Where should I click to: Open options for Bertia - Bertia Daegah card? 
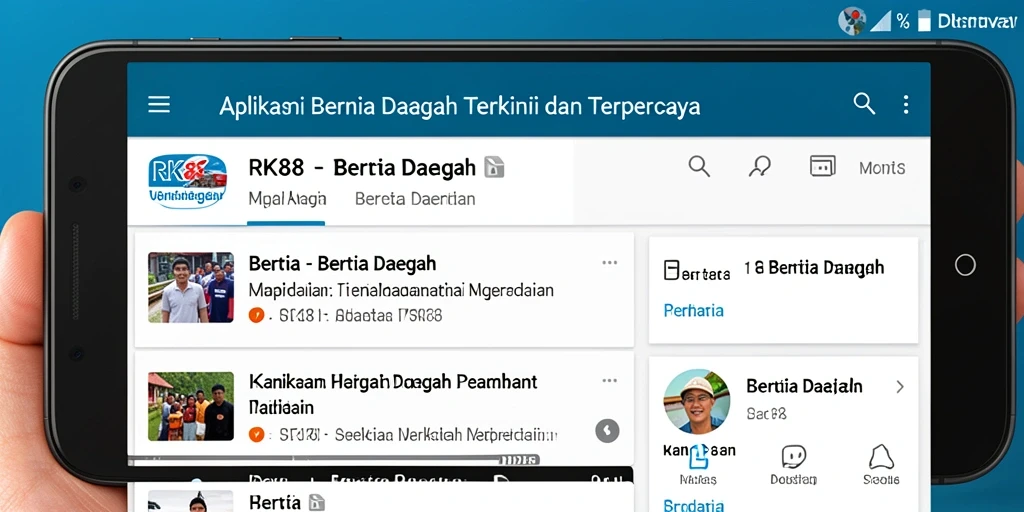(609, 263)
